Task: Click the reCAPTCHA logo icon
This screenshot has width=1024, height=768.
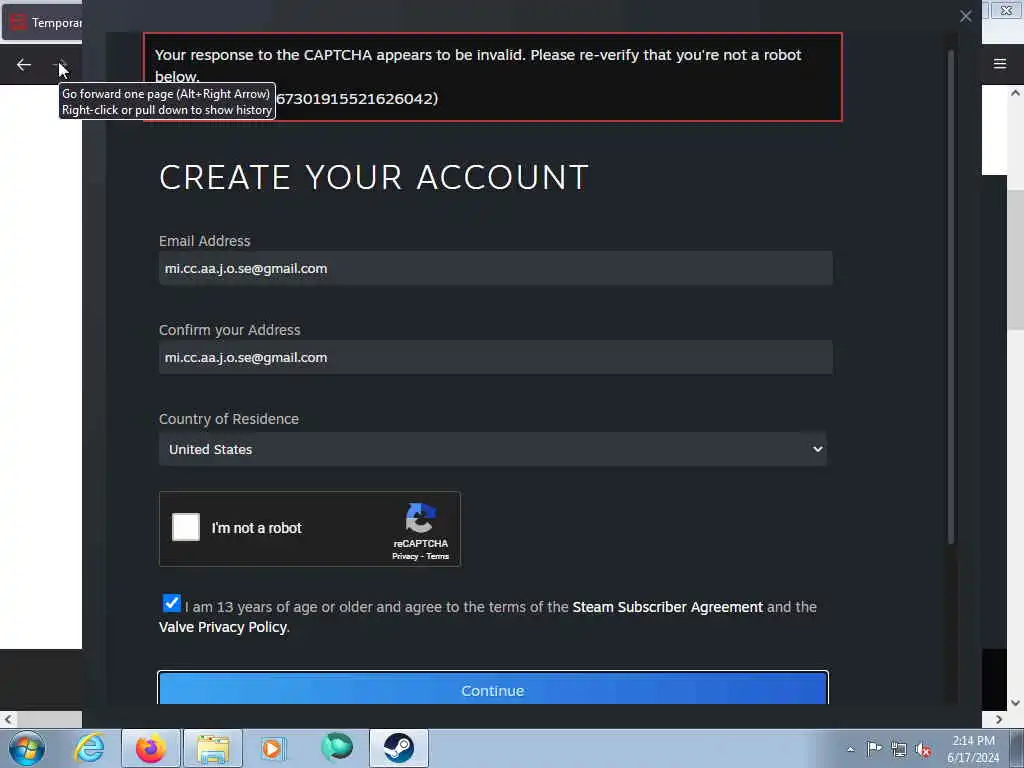Action: click(x=421, y=518)
